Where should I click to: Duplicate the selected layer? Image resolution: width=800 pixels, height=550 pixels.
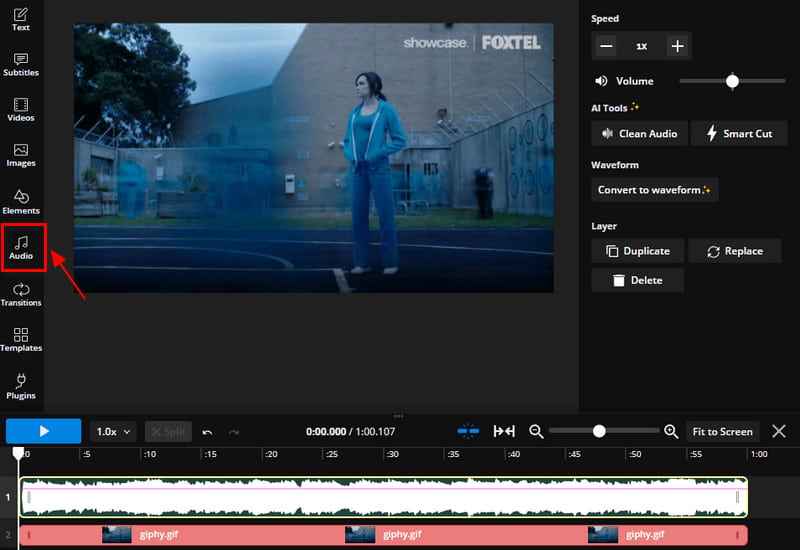click(637, 251)
